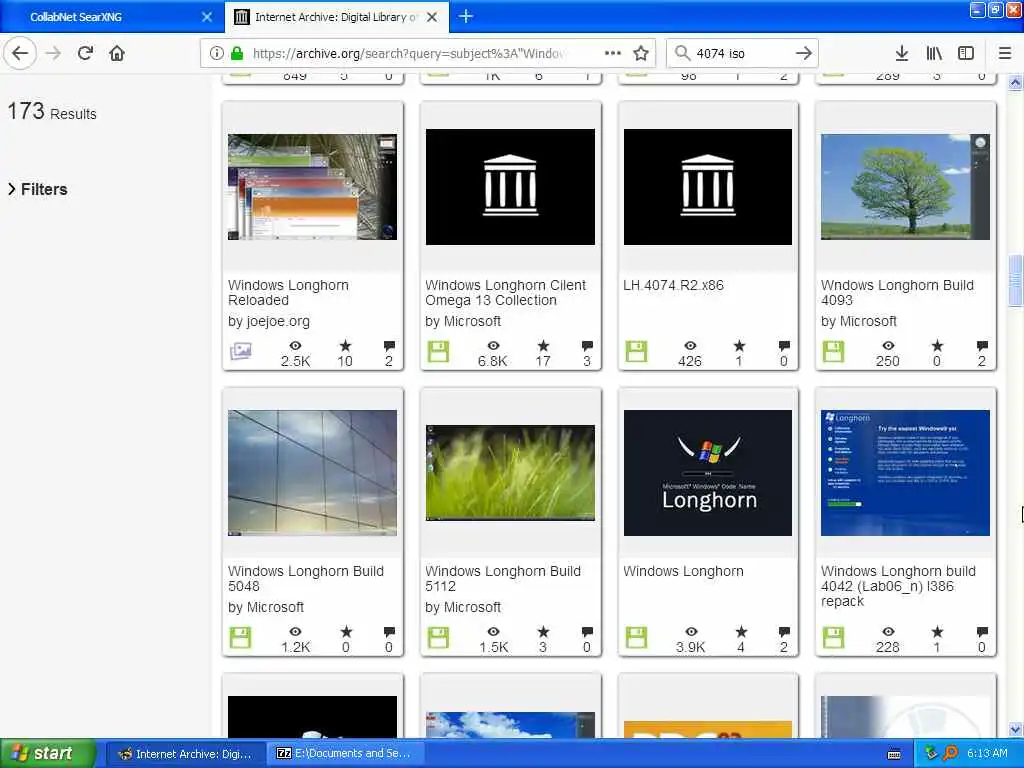Screen dimensions: 1024x768
Task: Open Longhorn Build 5112 grass thumbnail
Action: point(510,473)
